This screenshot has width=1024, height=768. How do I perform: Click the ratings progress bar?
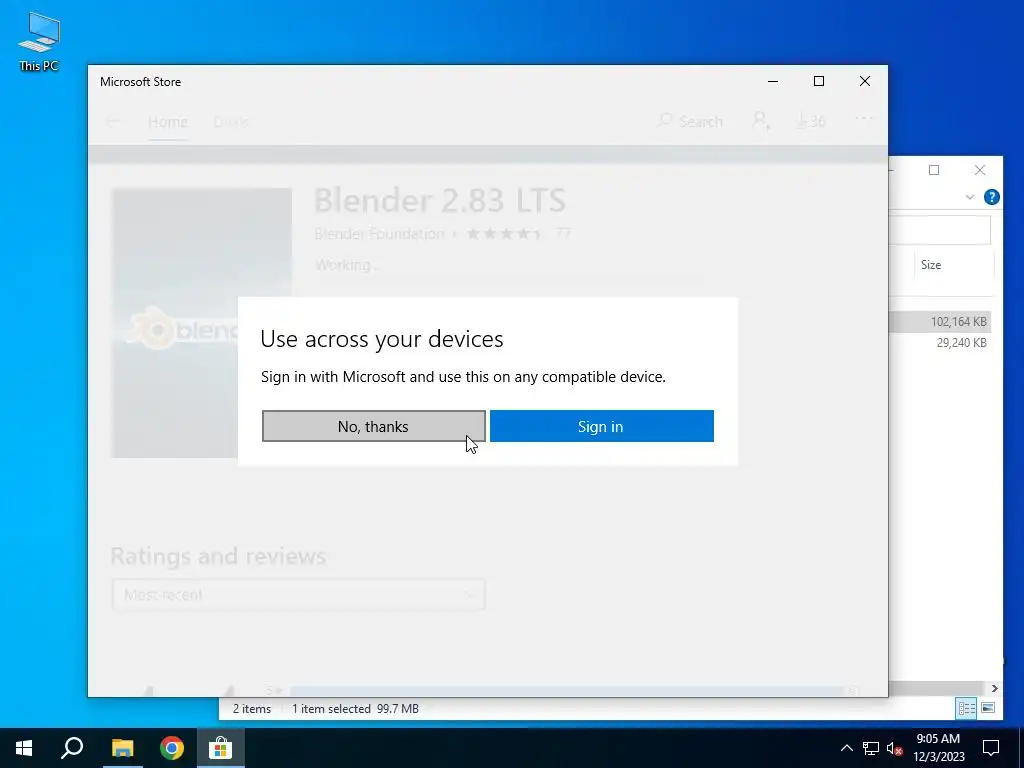(x=567, y=690)
